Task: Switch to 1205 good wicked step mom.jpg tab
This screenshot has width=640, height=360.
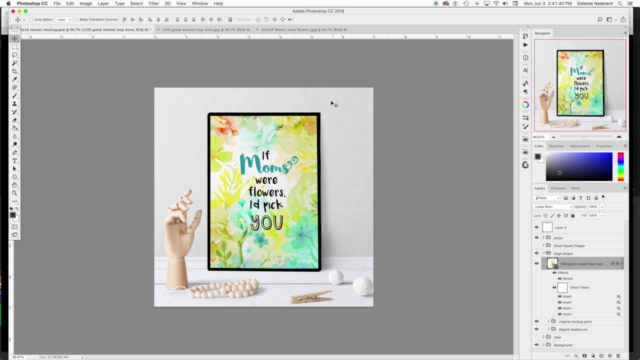Action: 206,30
